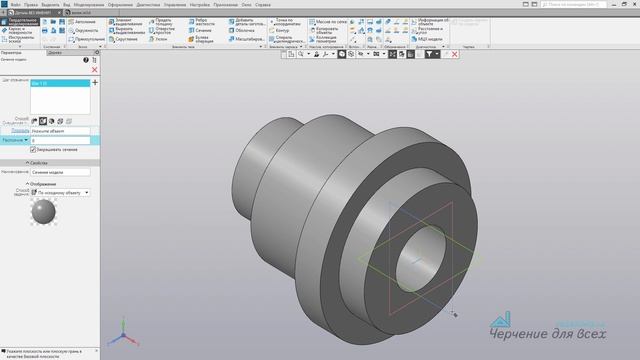
Task: Click the Оболочка tool
Action: (242, 31)
